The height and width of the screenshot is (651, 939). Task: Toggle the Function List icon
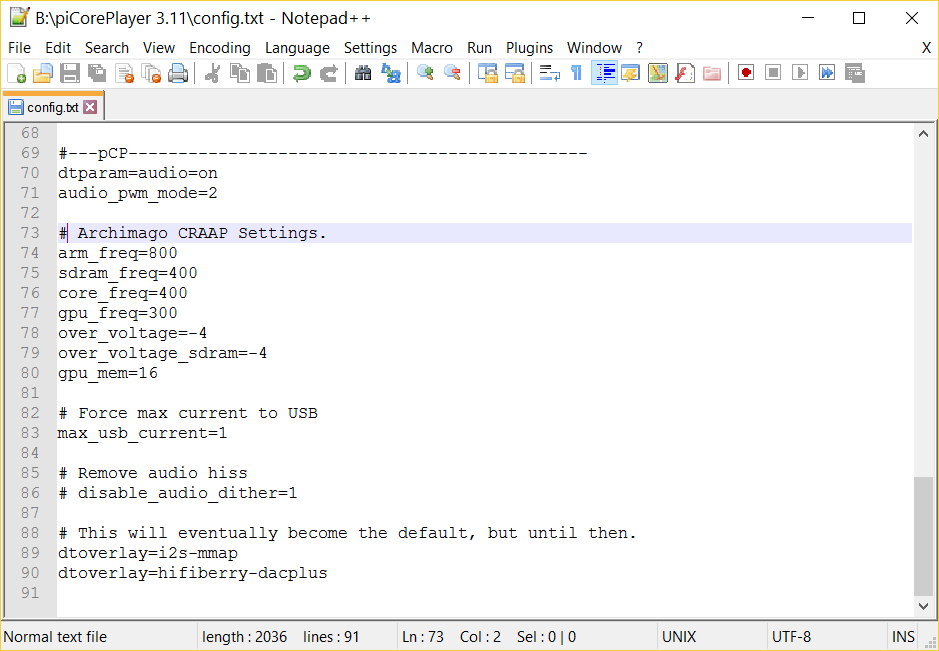(684, 73)
